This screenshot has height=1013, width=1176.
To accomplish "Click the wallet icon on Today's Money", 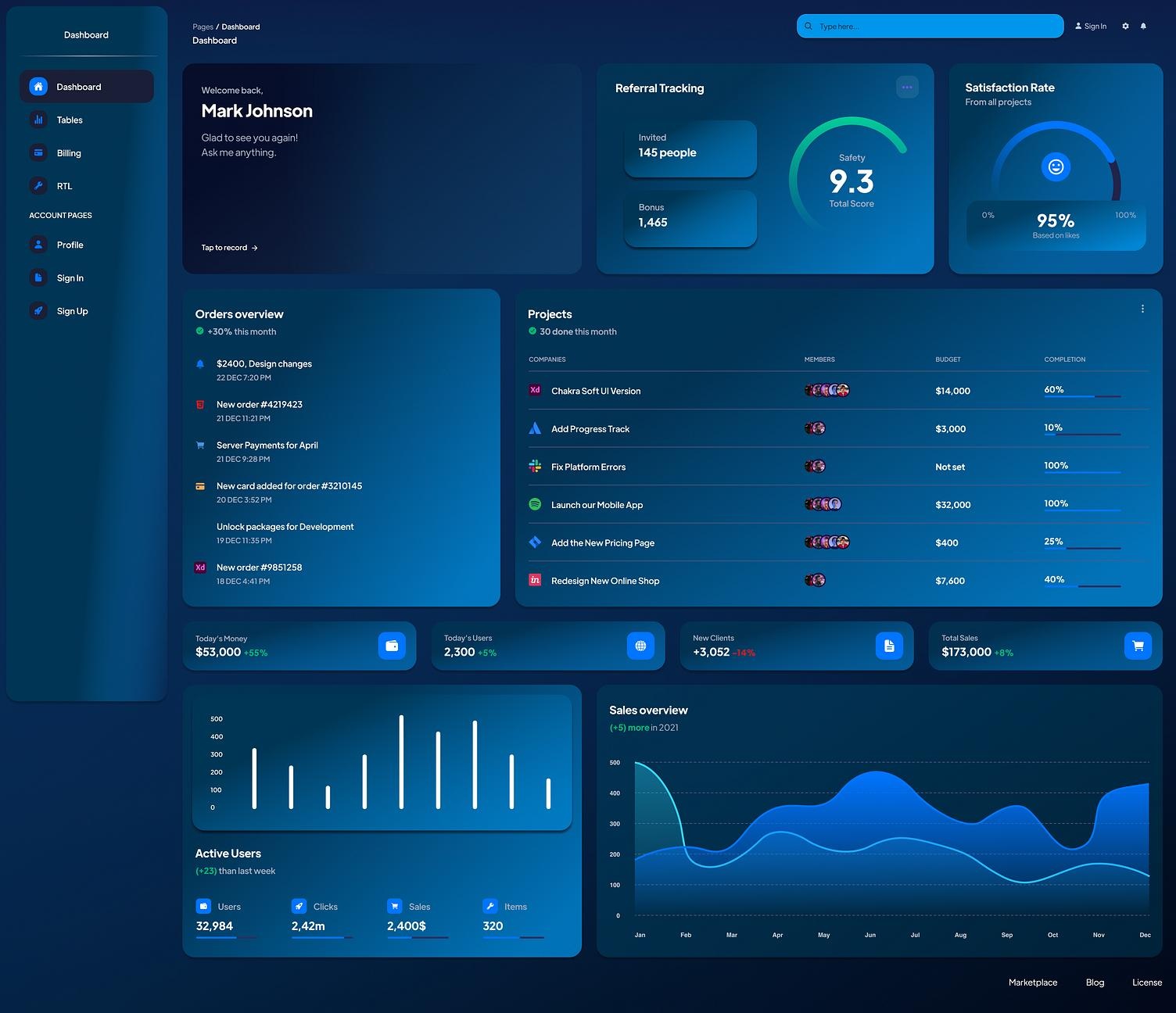I will (x=392, y=646).
